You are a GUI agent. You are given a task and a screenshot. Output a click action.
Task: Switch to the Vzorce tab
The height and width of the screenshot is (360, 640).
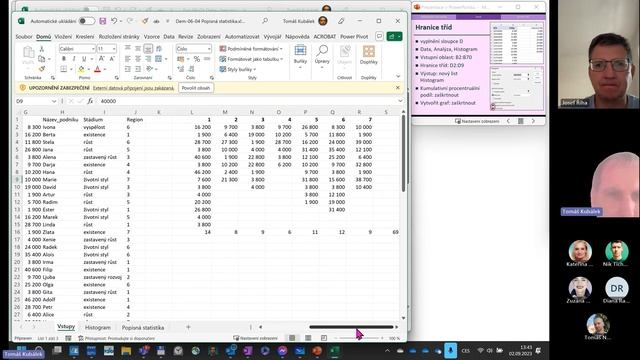click(151, 36)
